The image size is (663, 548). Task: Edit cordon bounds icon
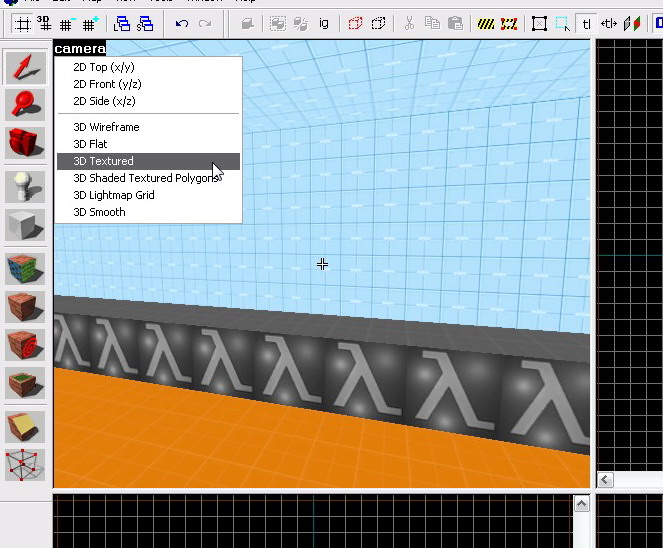click(x=509, y=24)
